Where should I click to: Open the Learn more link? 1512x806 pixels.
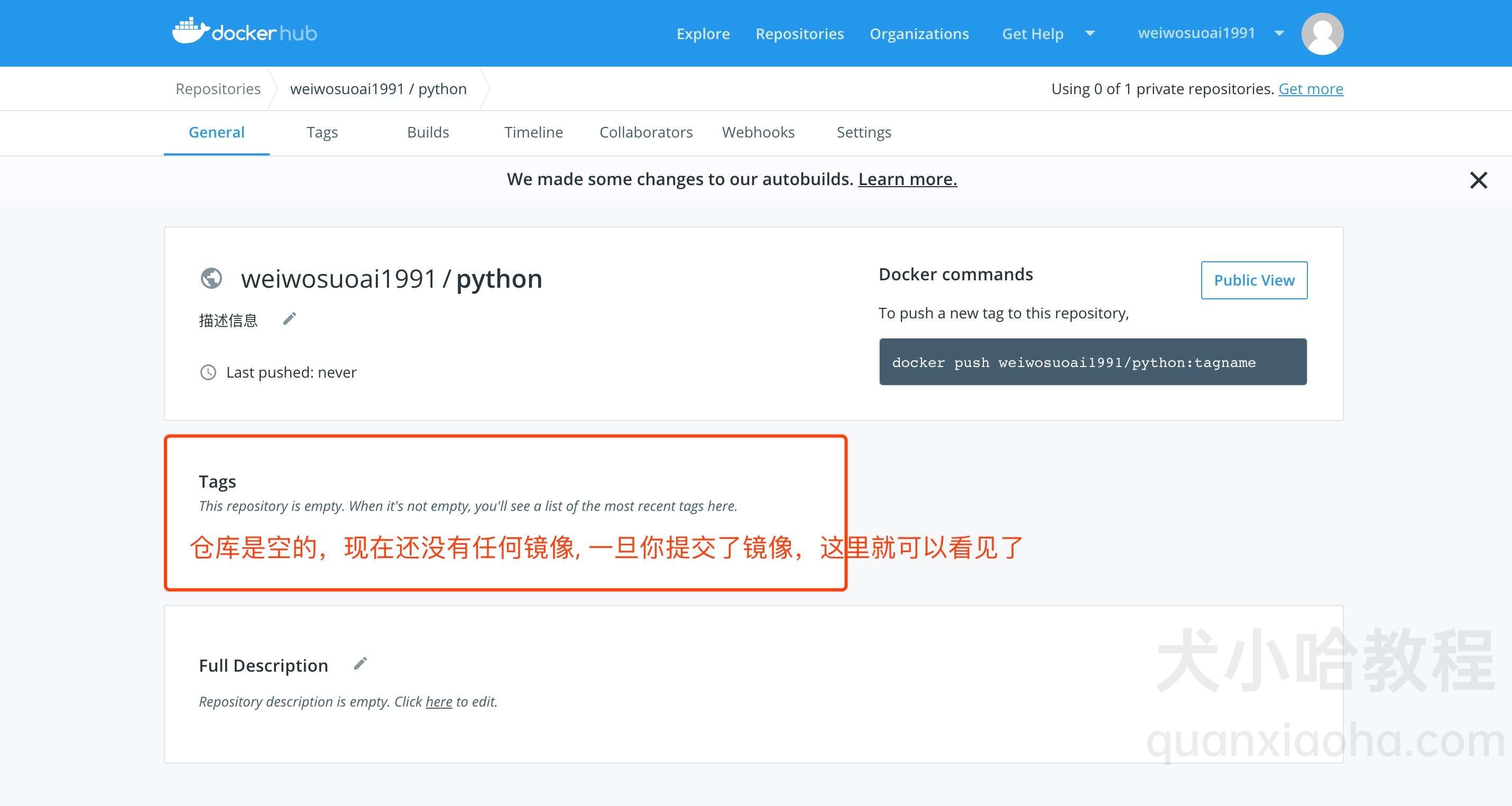pos(907,179)
